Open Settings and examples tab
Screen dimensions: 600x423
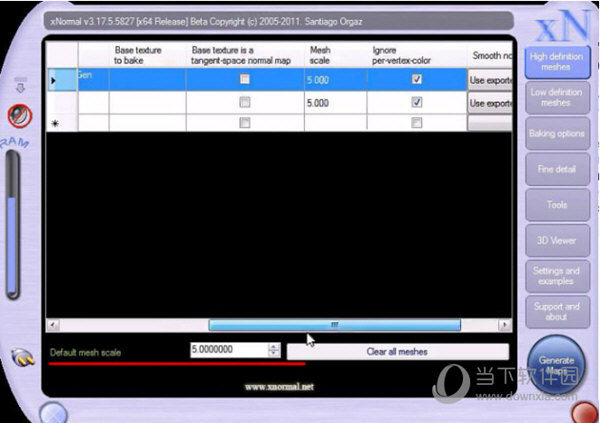pos(557,276)
